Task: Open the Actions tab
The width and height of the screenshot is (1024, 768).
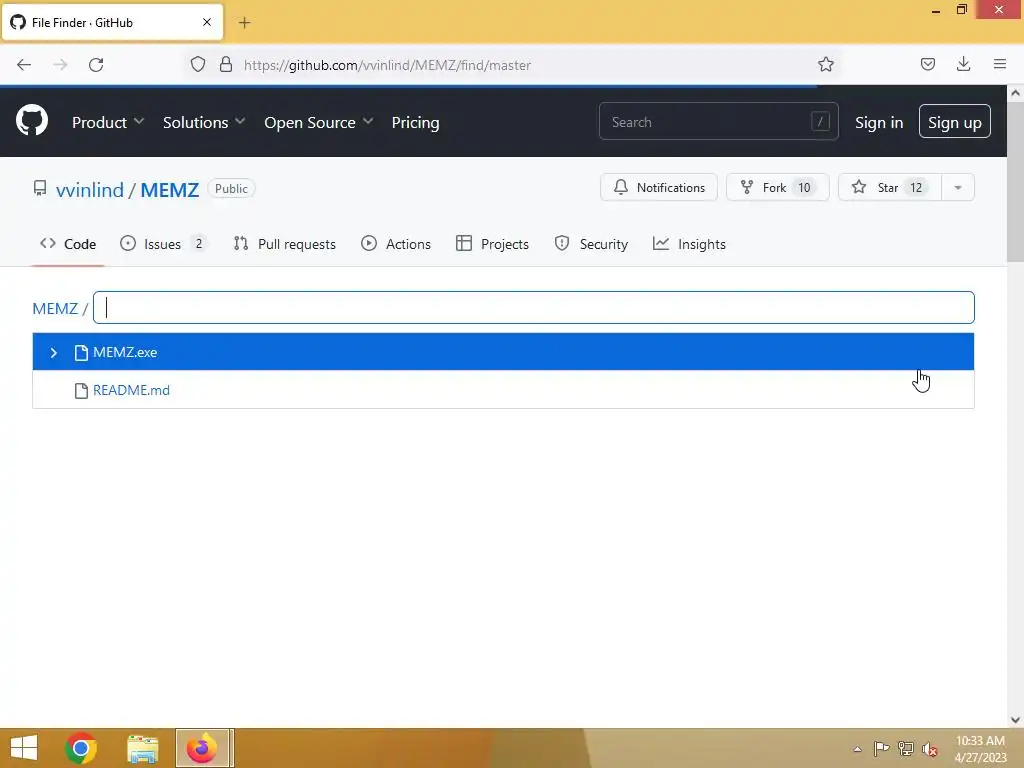Action: point(396,244)
